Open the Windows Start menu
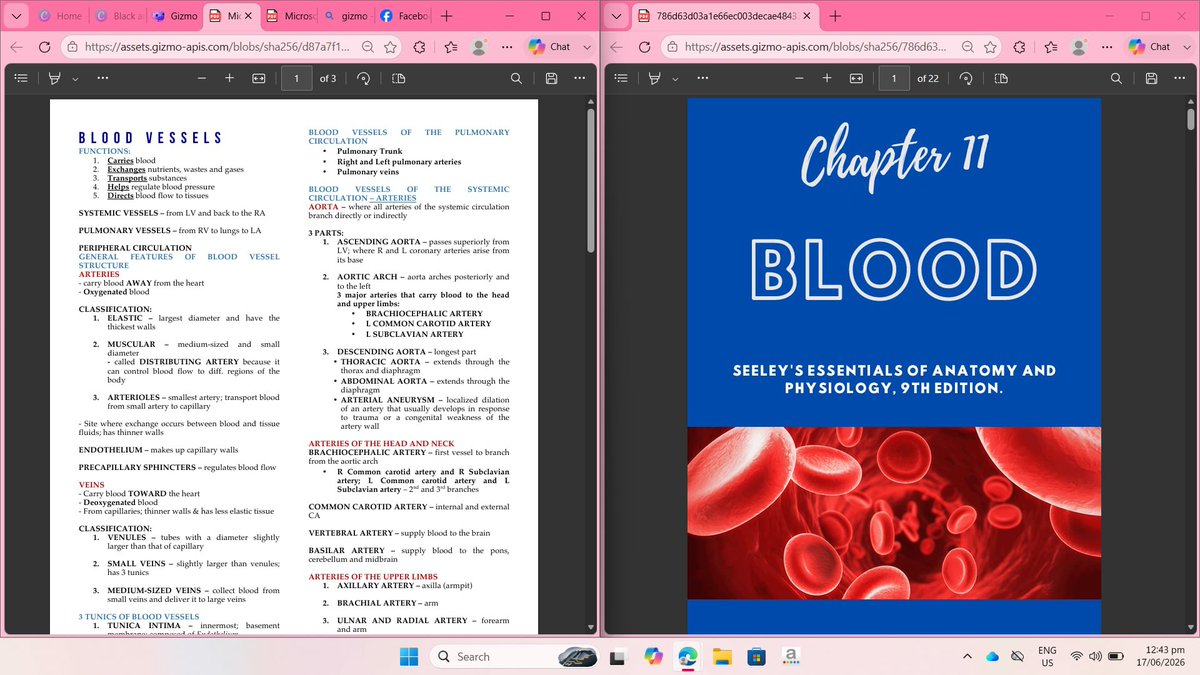The width and height of the screenshot is (1200, 675). pos(409,656)
